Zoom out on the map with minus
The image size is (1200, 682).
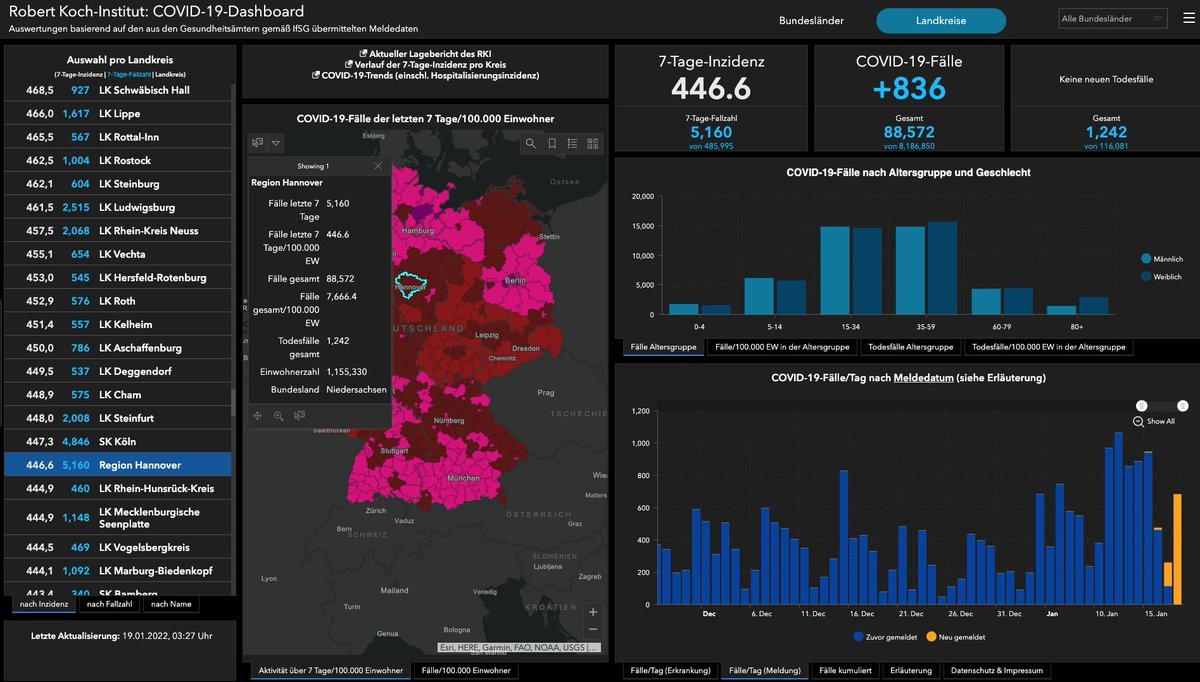593,629
